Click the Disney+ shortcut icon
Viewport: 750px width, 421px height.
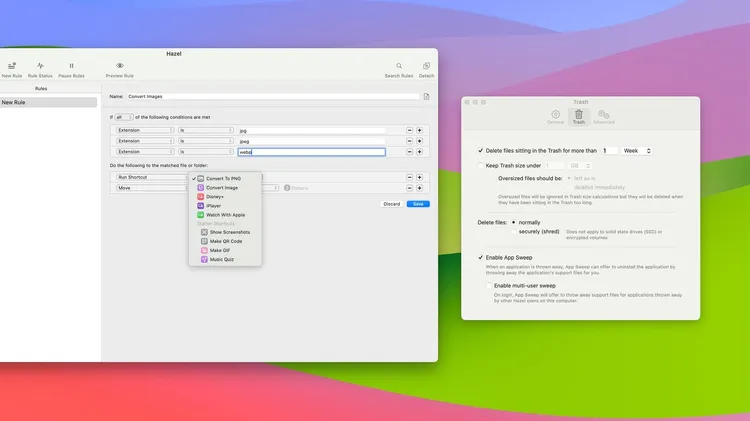point(201,197)
